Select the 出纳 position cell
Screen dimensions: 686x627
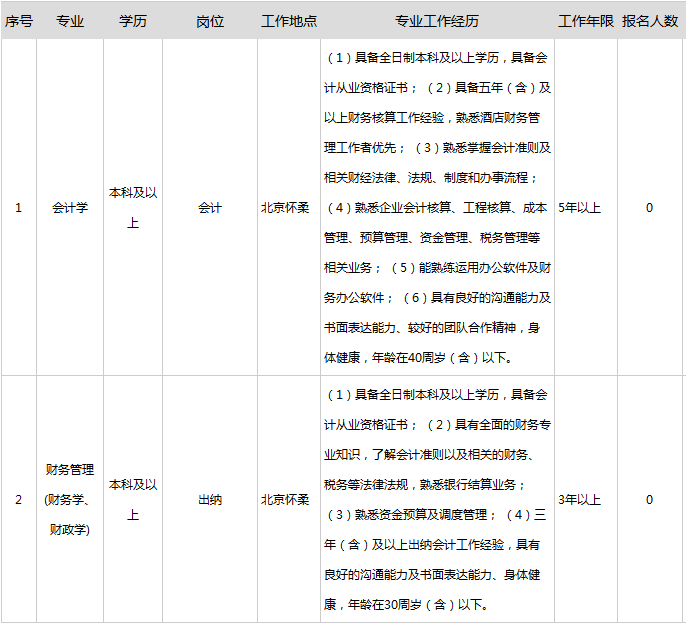point(210,499)
